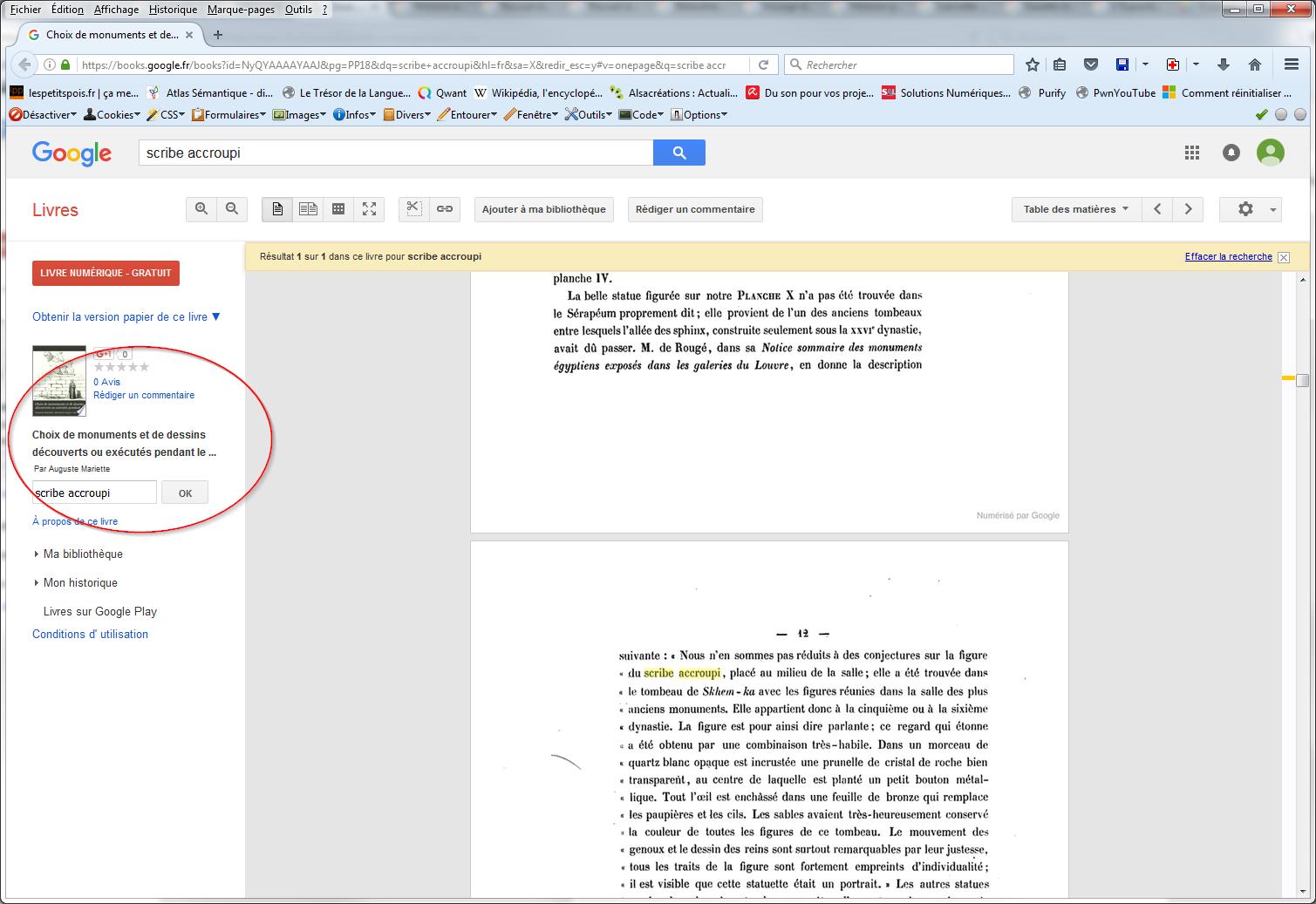Switch to thumbnail grid view
The height and width of the screenshot is (904, 1316).
(x=338, y=209)
